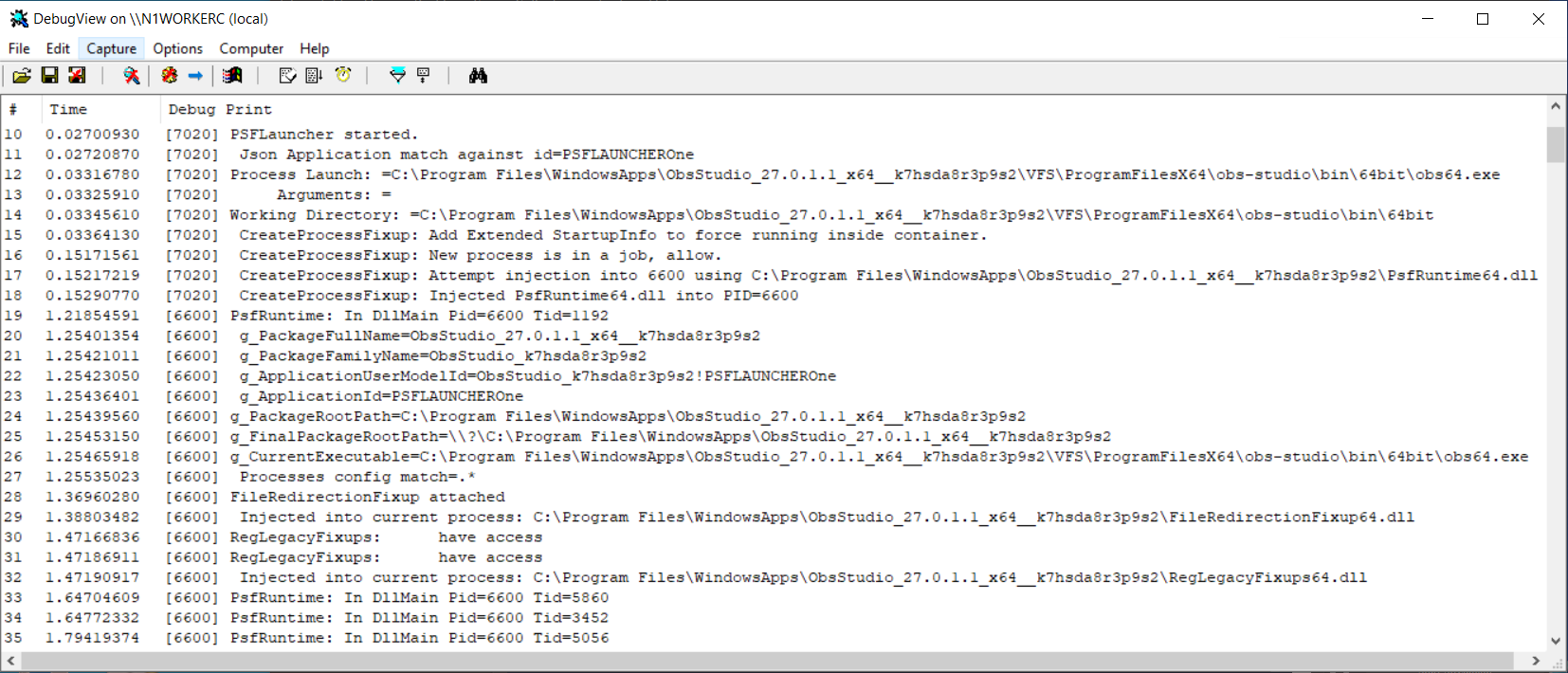Select the 'g_ApplicationUserModelId=' log line
This screenshot has width=1568, height=673.
775,376
